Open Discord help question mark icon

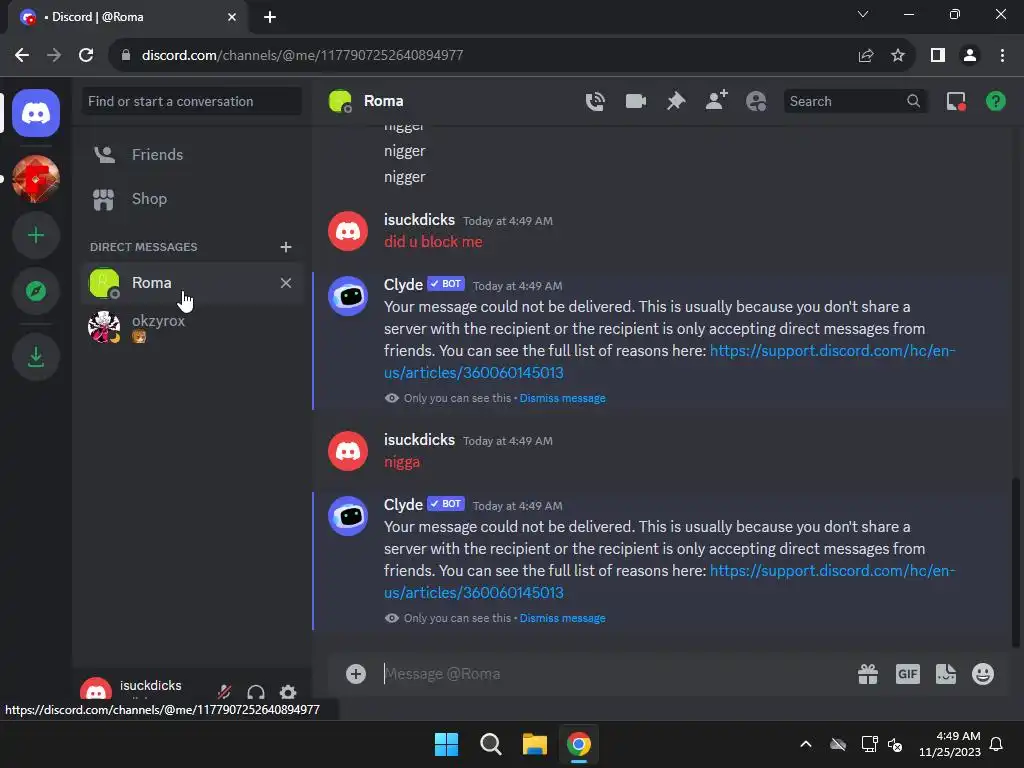[x=996, y=101]
